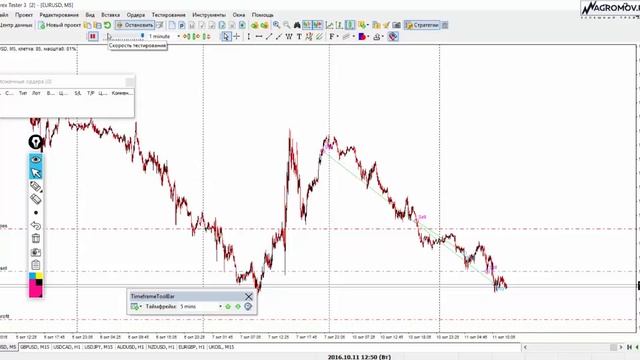Select the W wave symbols tool
Image resolution: width=640 pixels, height=360 pixels.
(289, 37)
